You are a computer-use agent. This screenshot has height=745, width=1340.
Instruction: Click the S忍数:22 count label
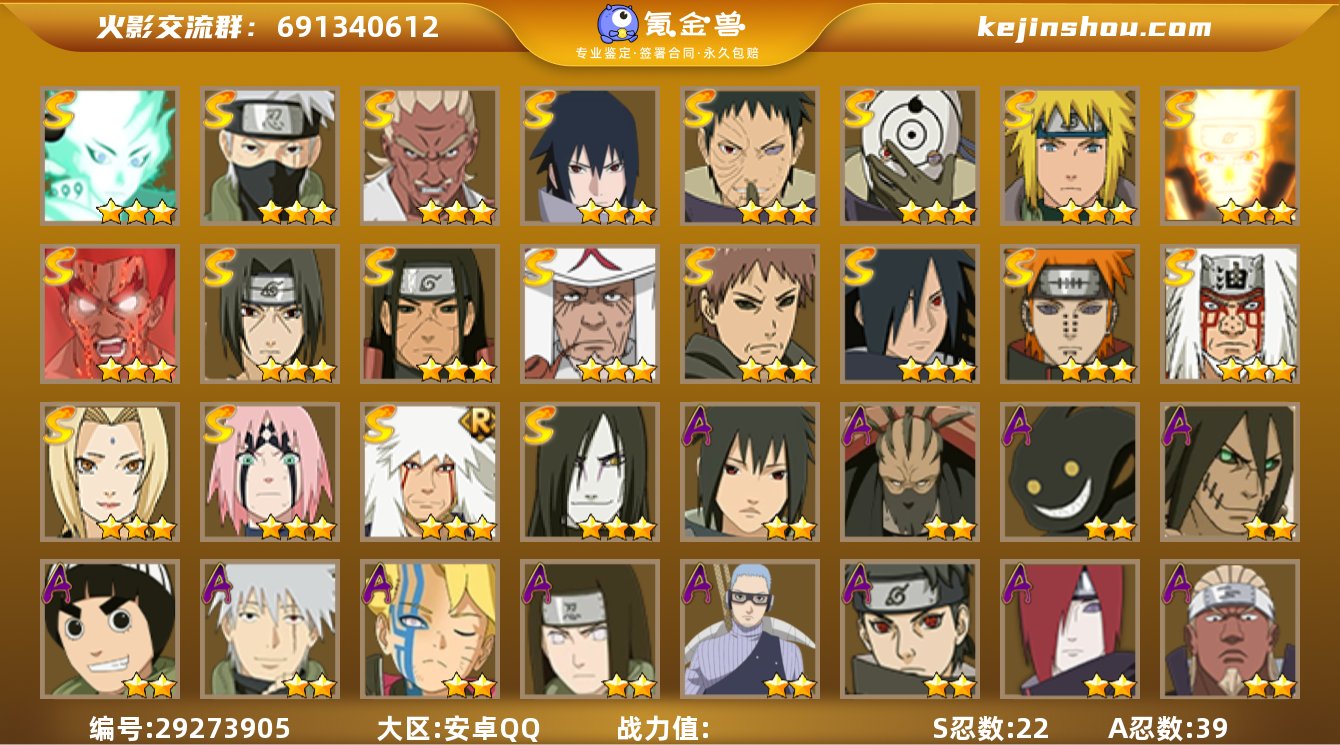click(992, 728)
